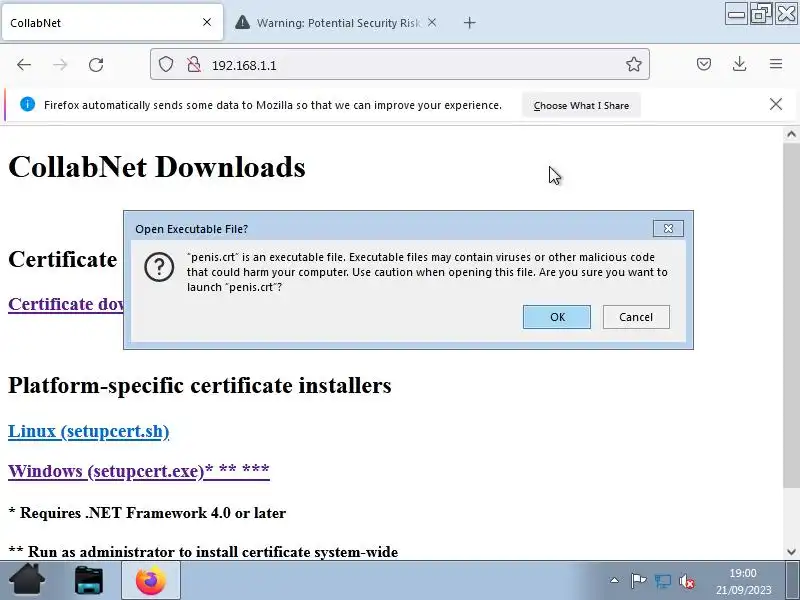Click the CollabNet Downloads heading
Image resolution: width=800 pixels, height=600 pixels.
pos(157,167)
